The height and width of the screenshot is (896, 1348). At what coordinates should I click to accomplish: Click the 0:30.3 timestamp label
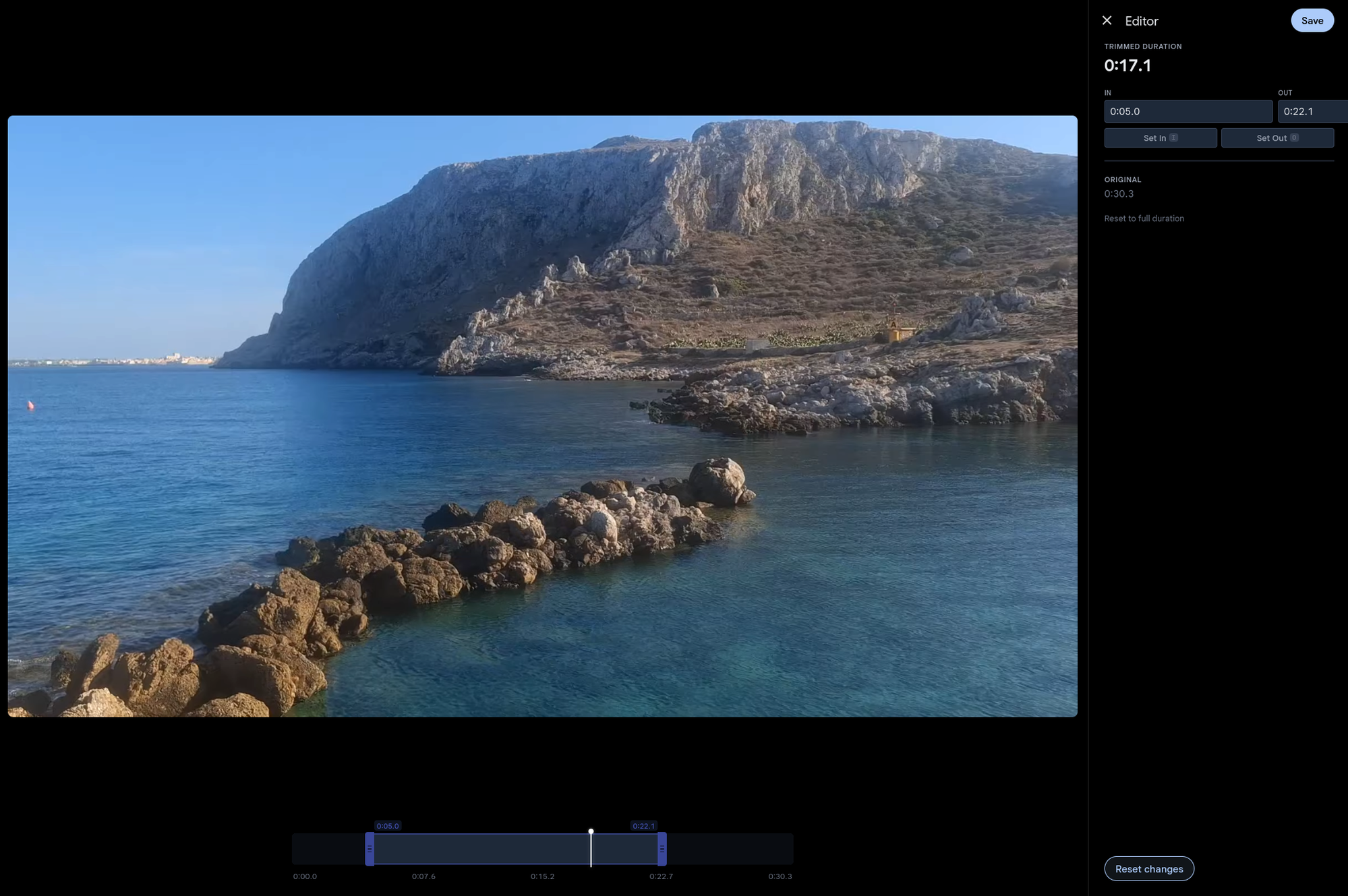pos(780,876)
